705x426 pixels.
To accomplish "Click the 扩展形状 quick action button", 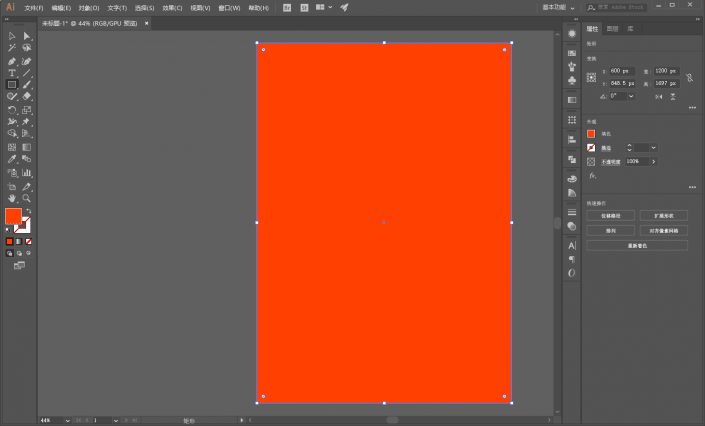I will click(x=664, y=216).
